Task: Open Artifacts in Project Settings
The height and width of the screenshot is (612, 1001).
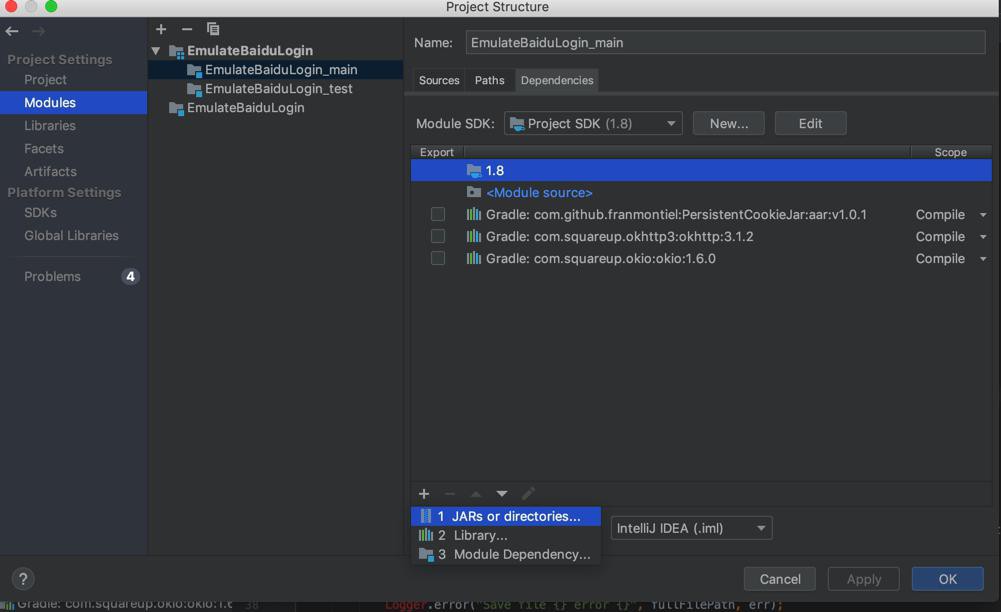Action: coord(50,172)
